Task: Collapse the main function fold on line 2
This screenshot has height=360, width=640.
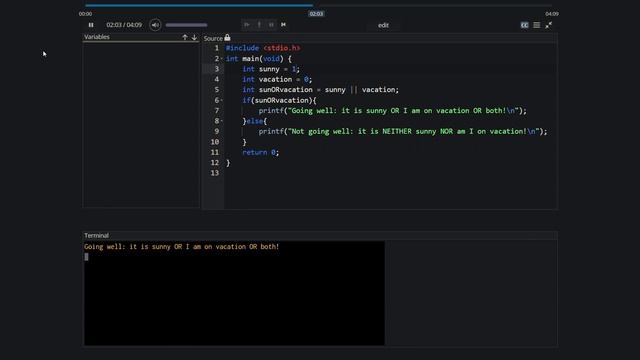Action: [x=222, y=59]
